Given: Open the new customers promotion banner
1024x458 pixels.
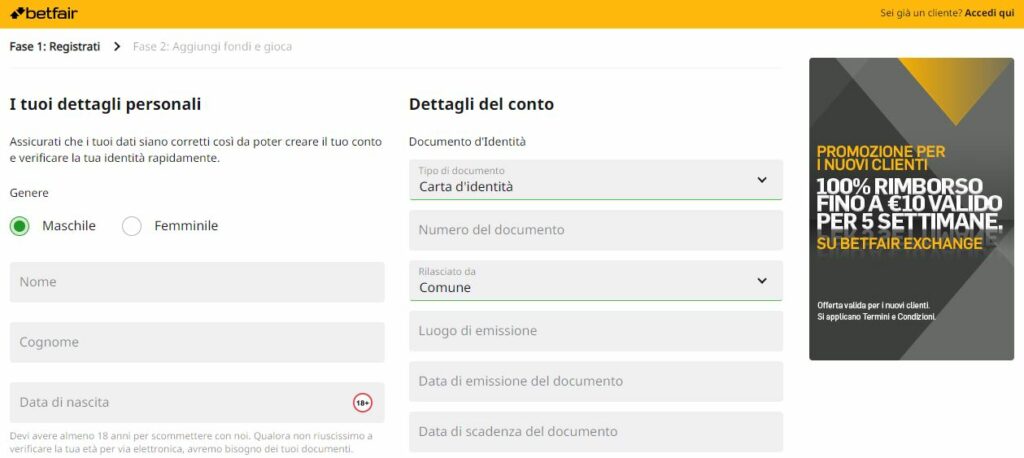Looking at the screenshot, I should [912, 209].
